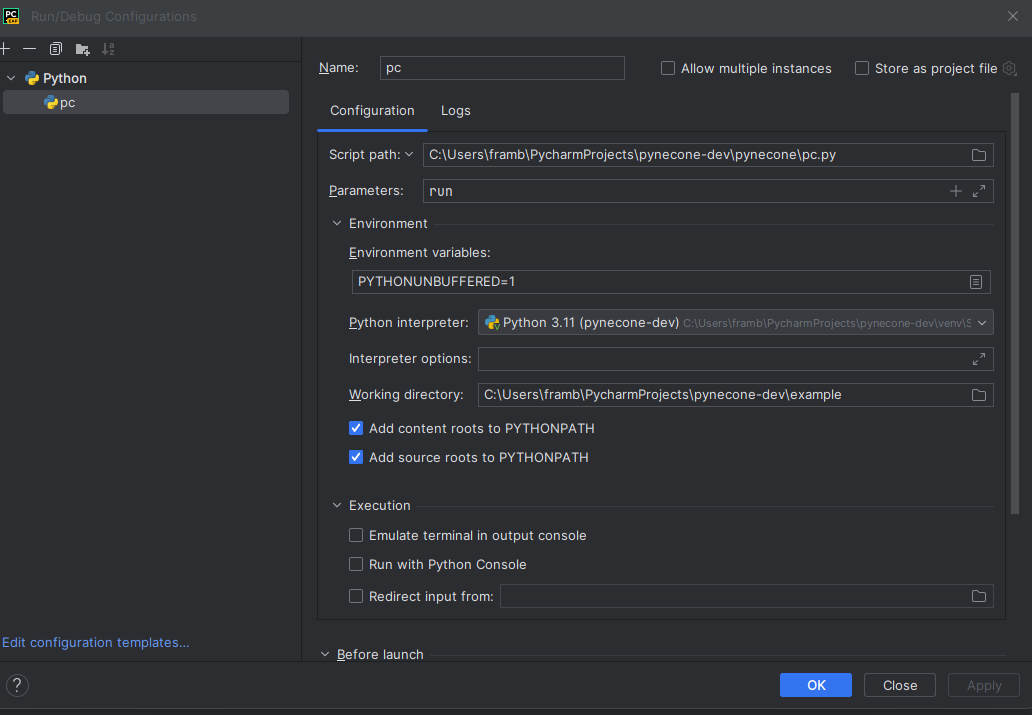Image resolution: width=1032 pixels, height=715 pixels.
Task: Remove the selected run configuration
Action: pos(29,48)
